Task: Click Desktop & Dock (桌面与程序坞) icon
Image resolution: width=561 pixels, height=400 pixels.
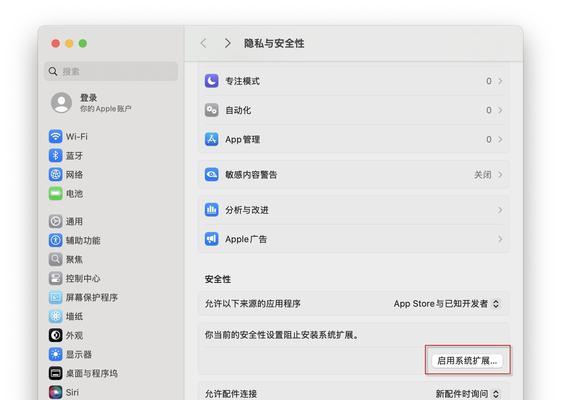Action: [55, 374]
